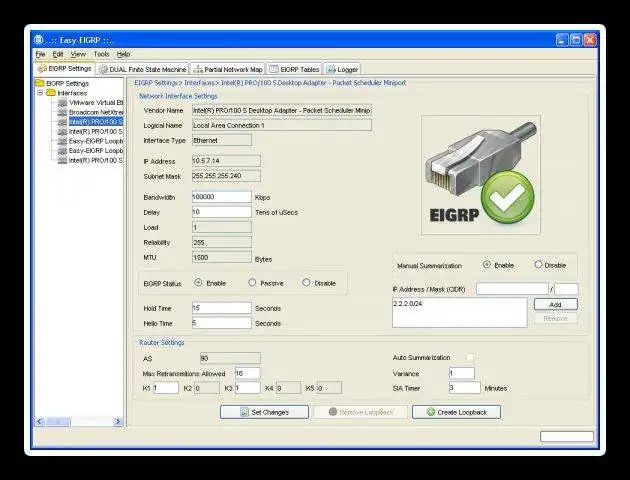The height and width of the screenshot is (480, 630).
Task: Disable Manual Summarization radio button
Action: 538,264
